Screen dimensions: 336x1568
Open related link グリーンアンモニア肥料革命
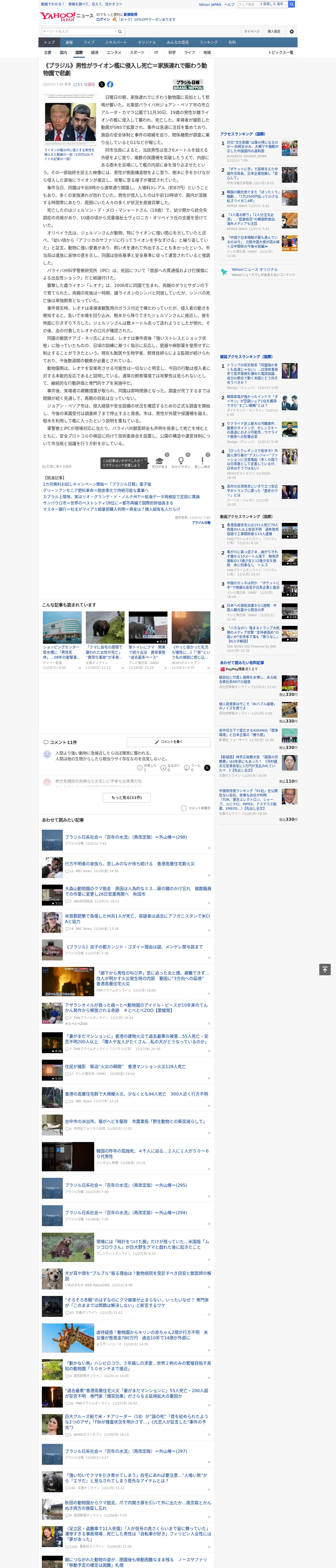pos(96,491)
